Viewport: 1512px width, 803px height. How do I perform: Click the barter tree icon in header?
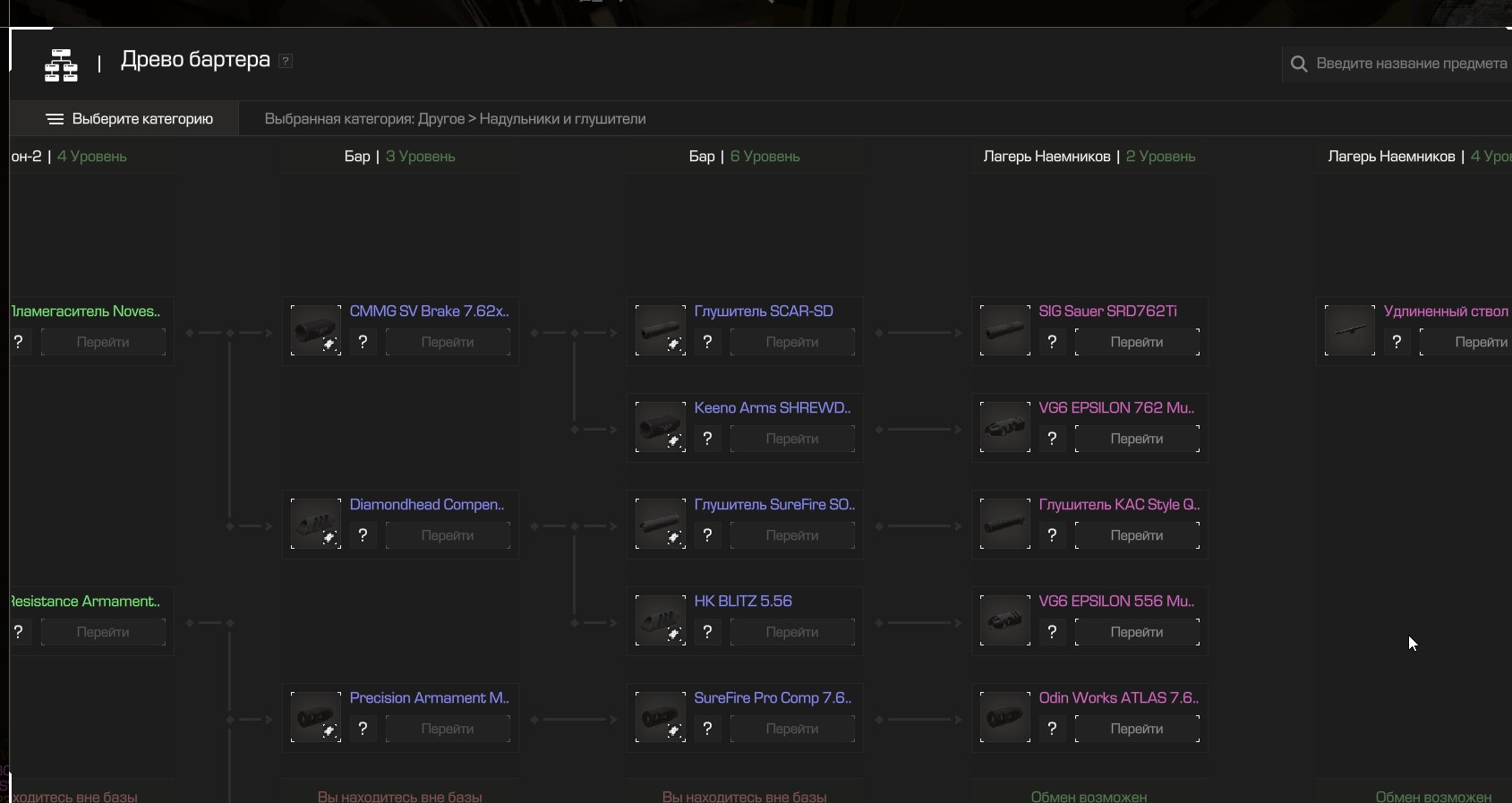pos(61,65)
